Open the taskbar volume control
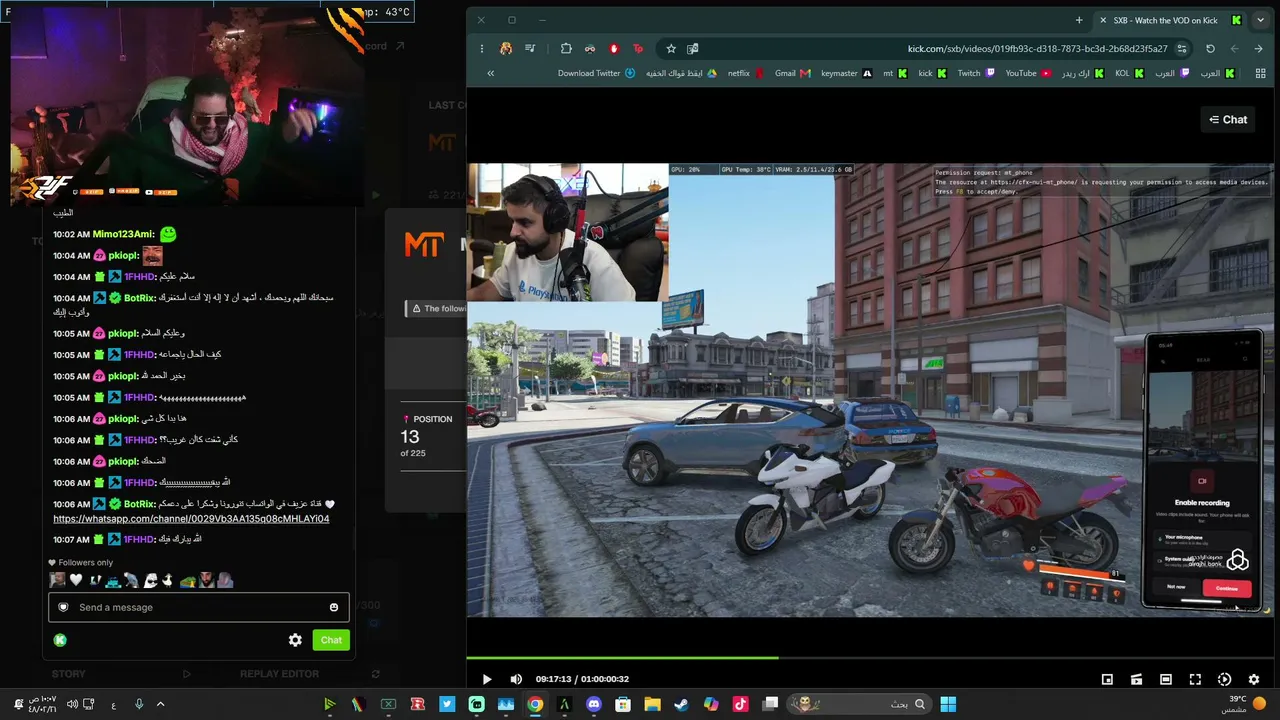This screenshot has height=720, width=1280. (x=72, y=704)
